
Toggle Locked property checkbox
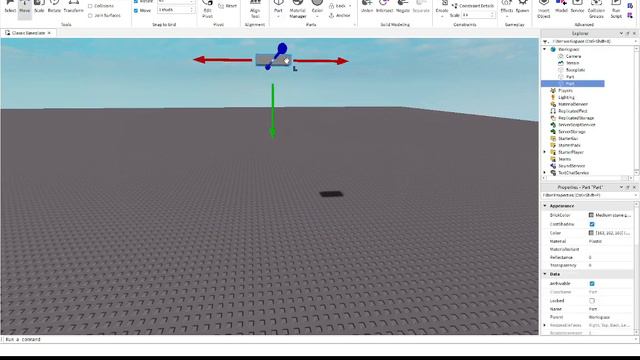592,301
